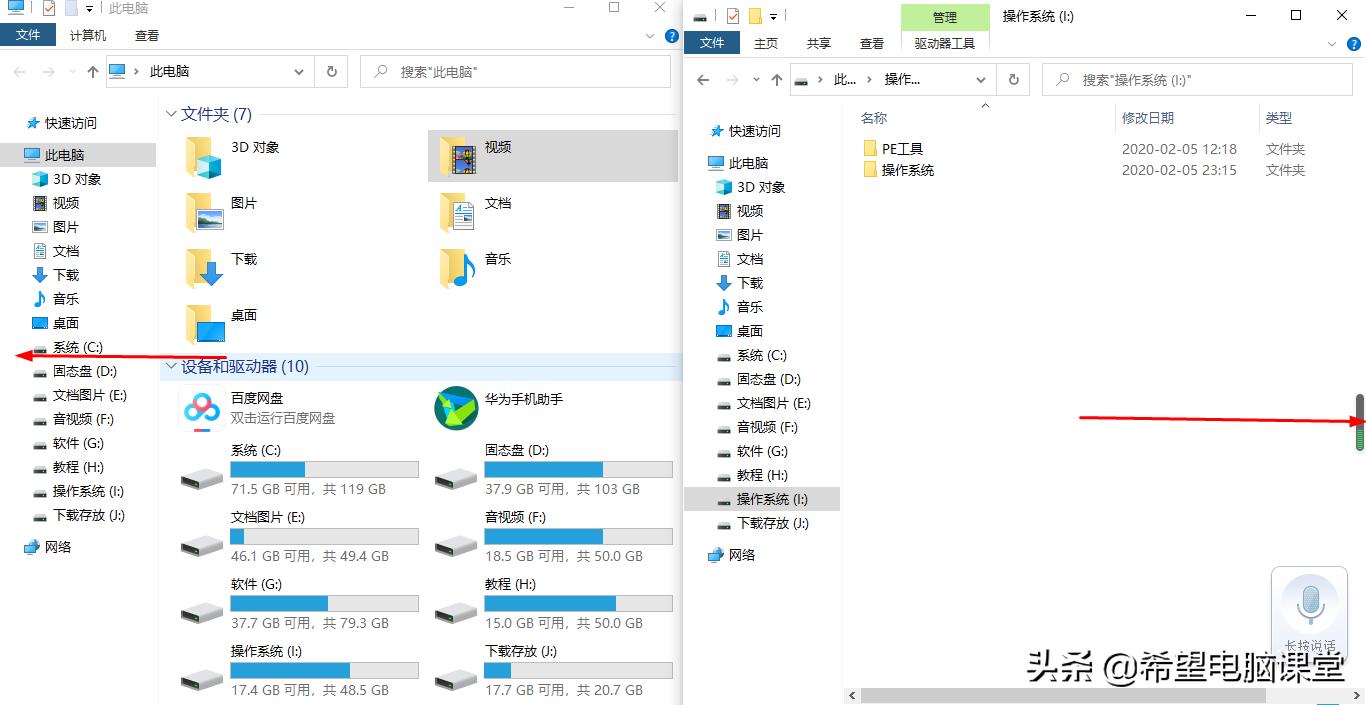
Task: Open the 视频 (Videos) folder icon in left window
Action: [460, 156]
